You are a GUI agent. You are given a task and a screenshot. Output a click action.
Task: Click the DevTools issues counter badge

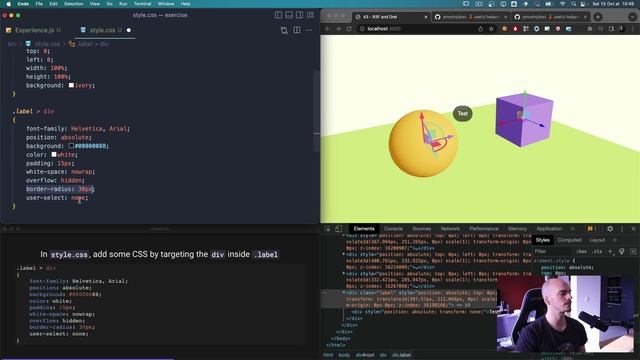592,229
